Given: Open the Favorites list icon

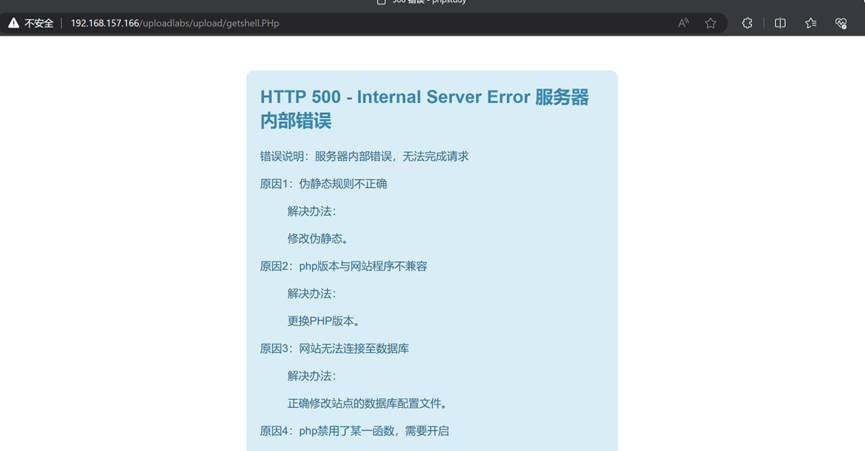Looking at the screenshot, I should (810, 23).
